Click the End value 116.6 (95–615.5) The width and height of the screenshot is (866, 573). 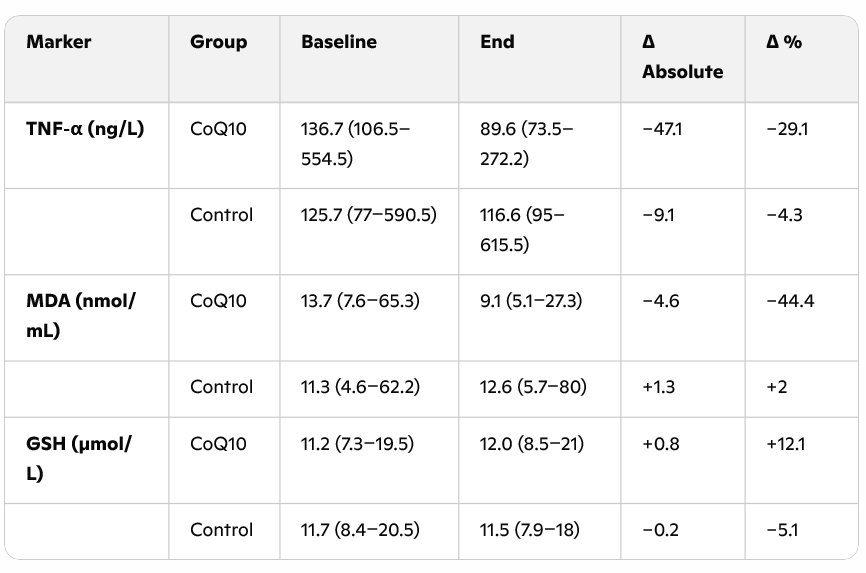click(x=521, y=229)
